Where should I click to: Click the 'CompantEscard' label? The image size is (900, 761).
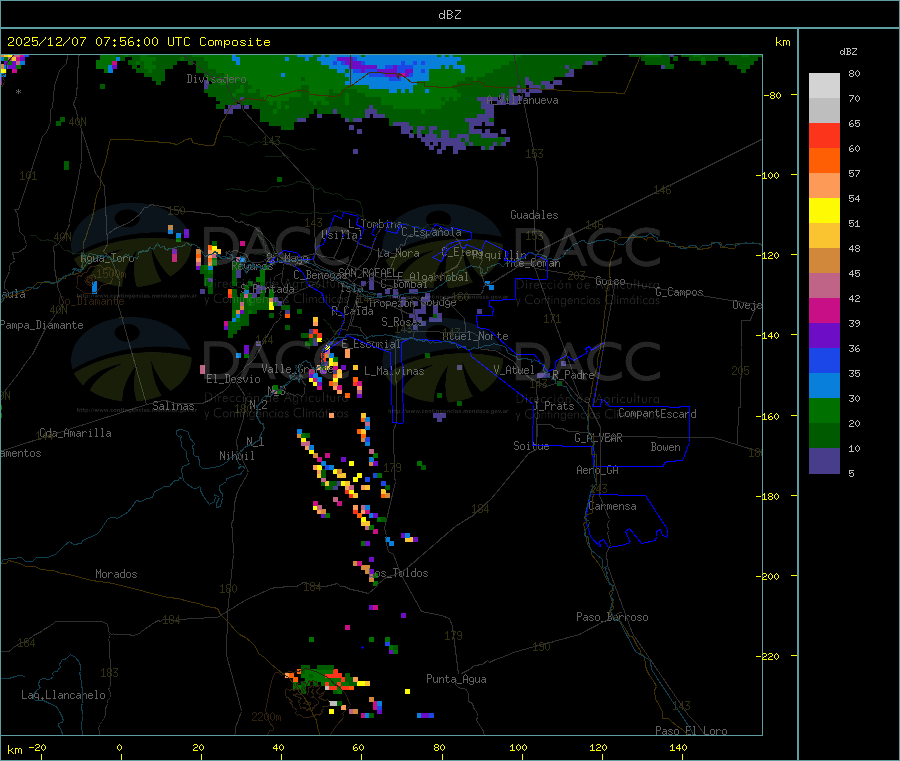(657, 414)
